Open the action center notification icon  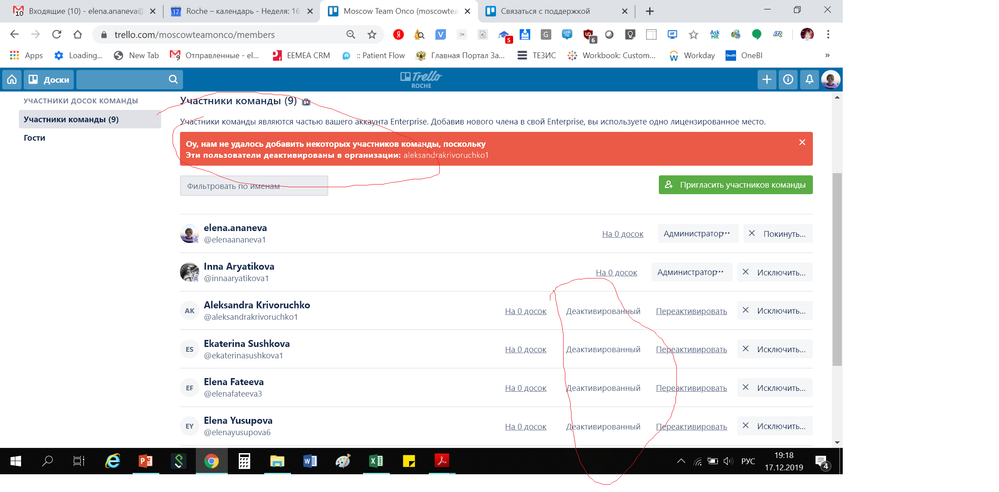(x=822, y=462)
